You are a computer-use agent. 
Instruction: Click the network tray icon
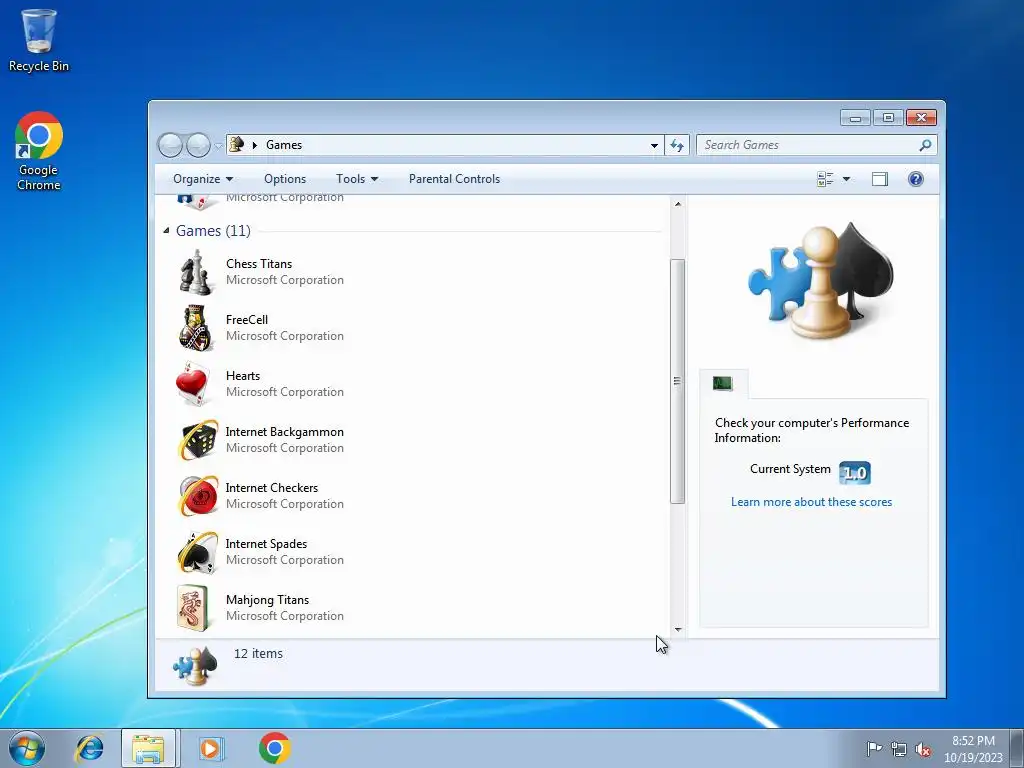tap(899, 749)
